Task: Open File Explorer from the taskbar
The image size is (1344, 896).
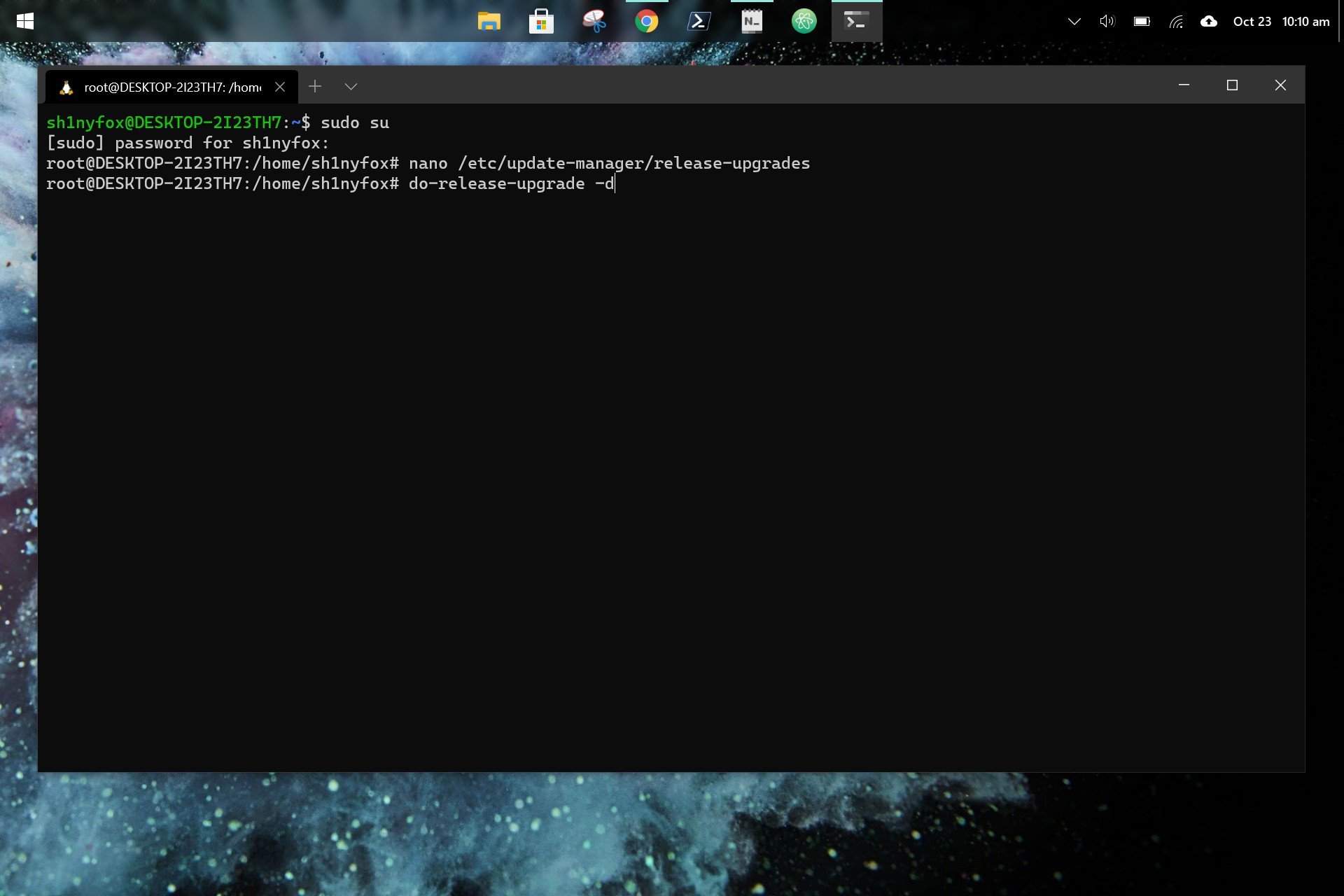Action: point(489,22)
